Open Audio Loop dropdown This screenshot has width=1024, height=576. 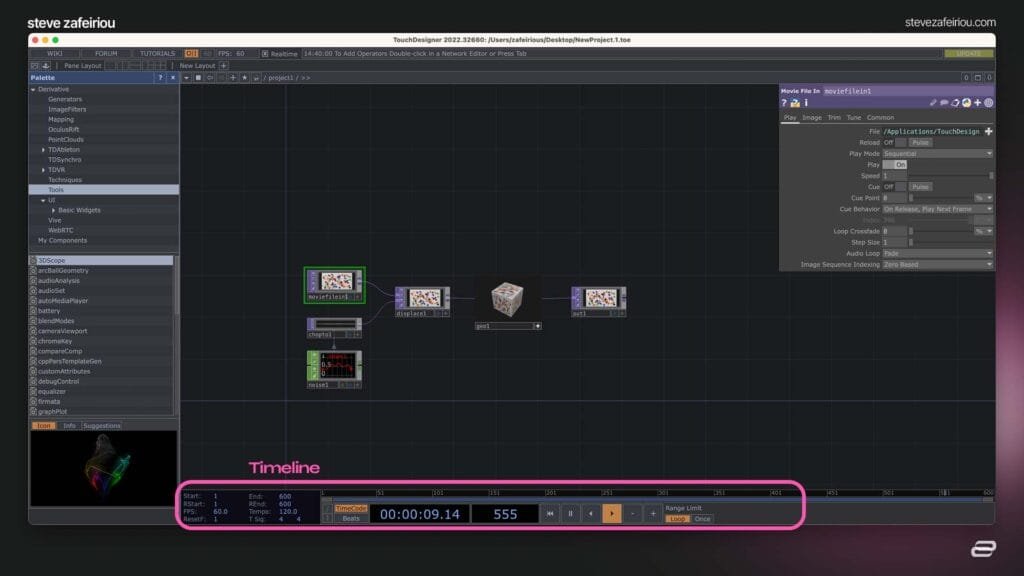[x=938, y=253]
